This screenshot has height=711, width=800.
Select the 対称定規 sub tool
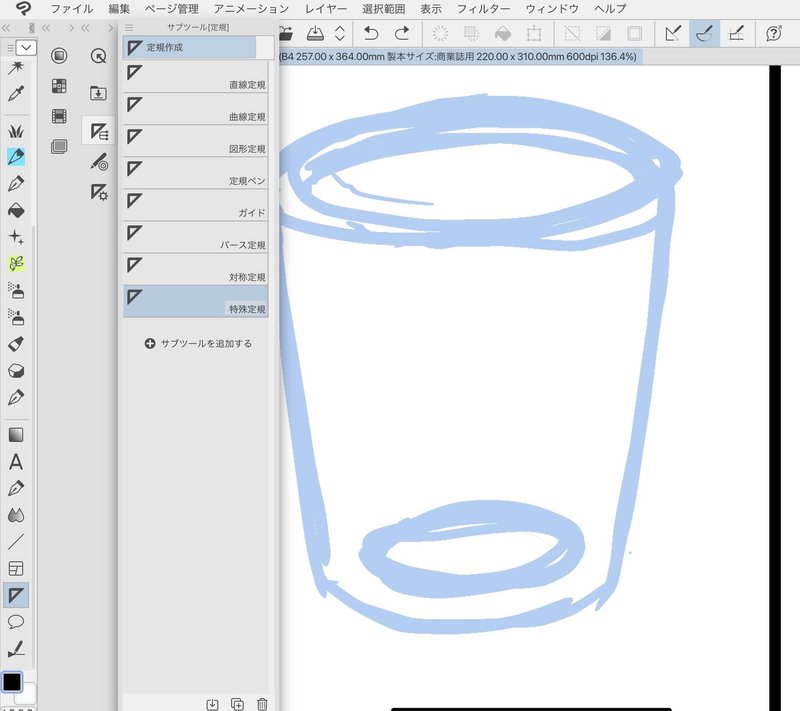pos(195,269)
